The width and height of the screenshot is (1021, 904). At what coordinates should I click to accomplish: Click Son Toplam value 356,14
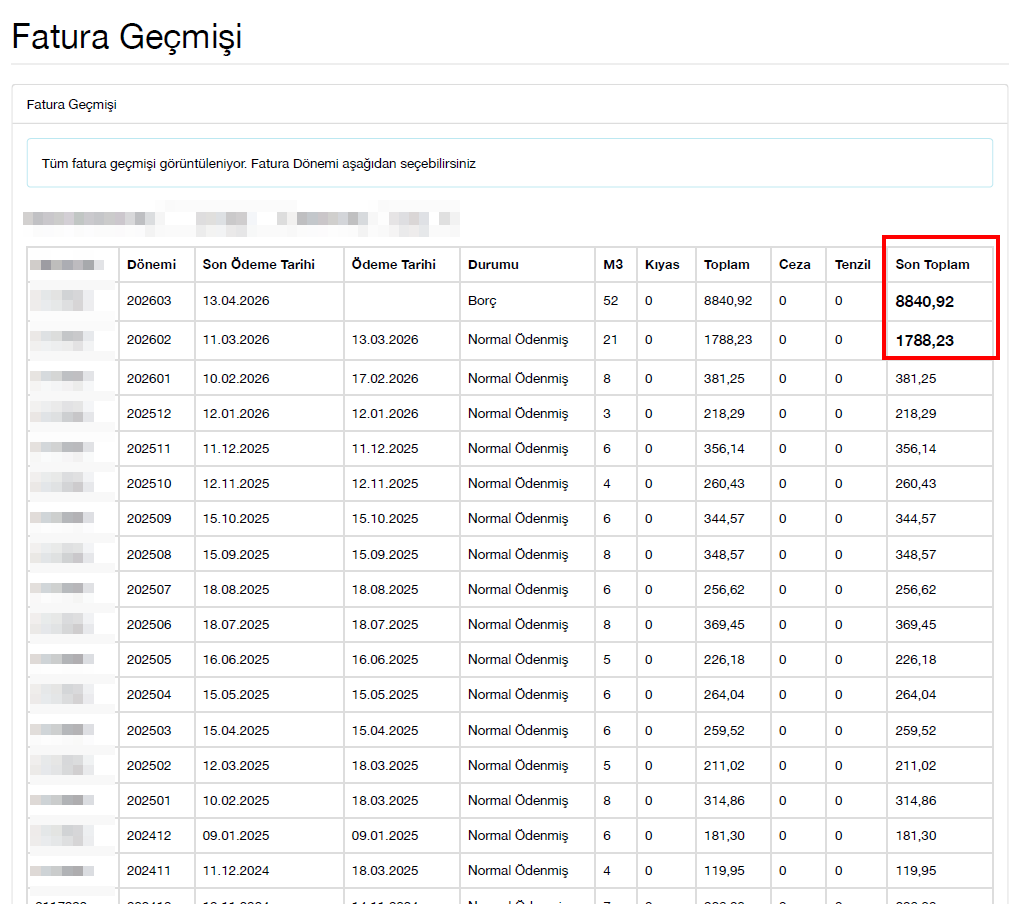point(916,449)
